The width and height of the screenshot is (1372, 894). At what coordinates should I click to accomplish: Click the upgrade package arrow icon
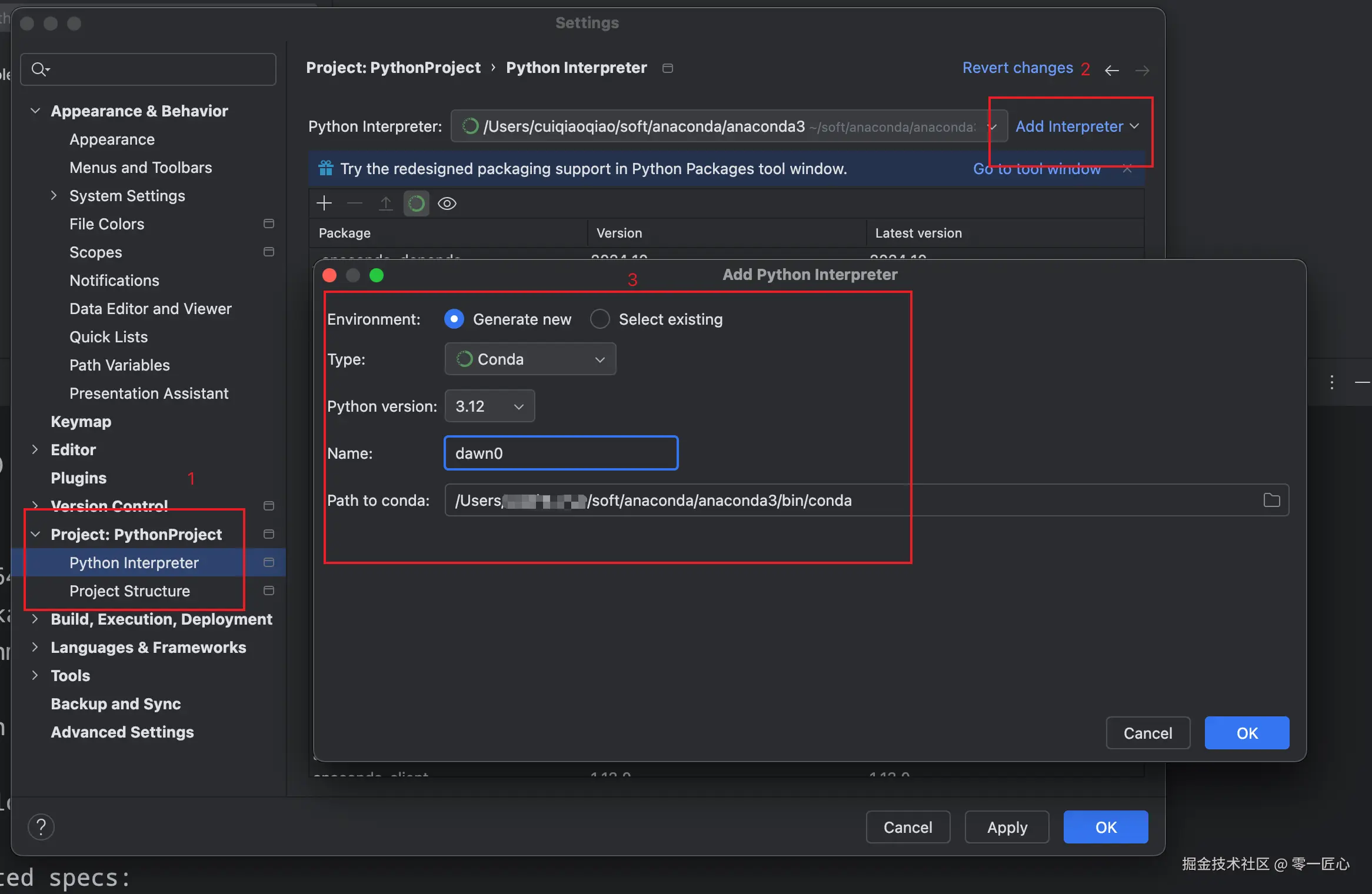point(385,204)
